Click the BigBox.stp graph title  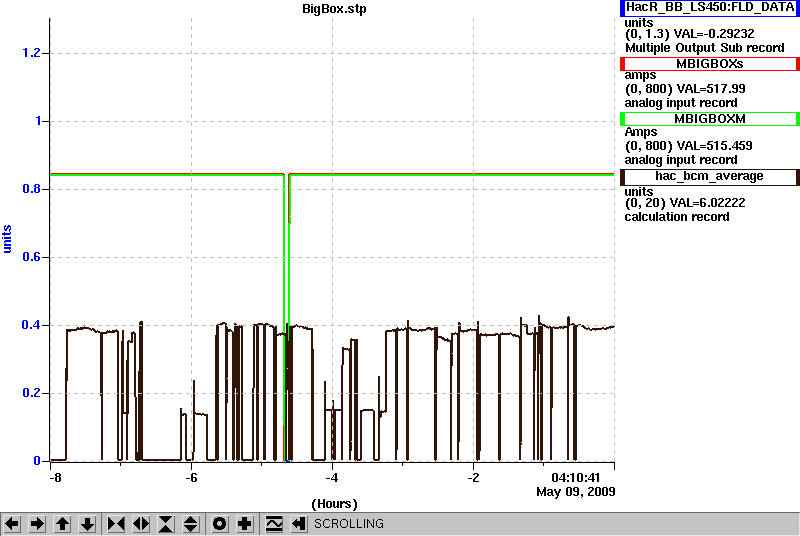point(334,9)
